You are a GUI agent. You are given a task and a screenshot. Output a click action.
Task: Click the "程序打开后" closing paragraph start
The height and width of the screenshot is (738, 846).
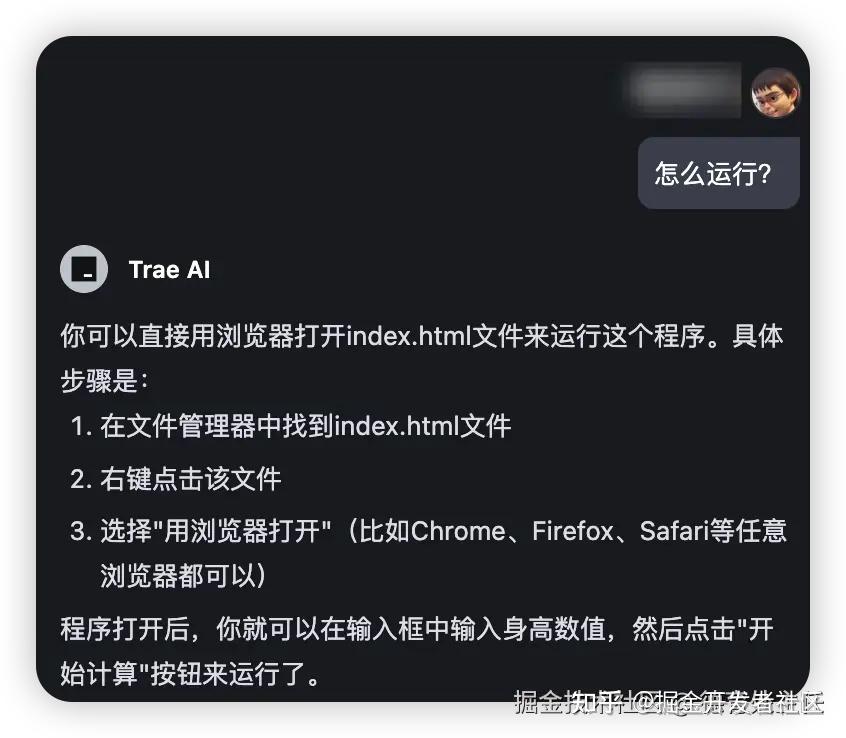[125, 629]
